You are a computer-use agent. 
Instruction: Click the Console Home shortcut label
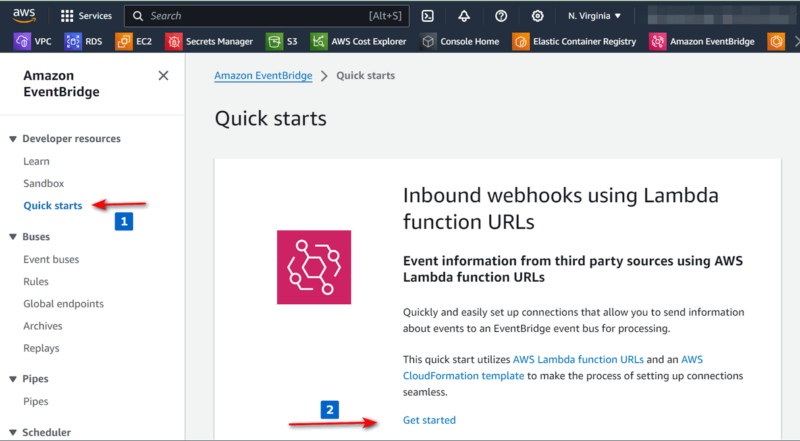click(x=469, y=41)
